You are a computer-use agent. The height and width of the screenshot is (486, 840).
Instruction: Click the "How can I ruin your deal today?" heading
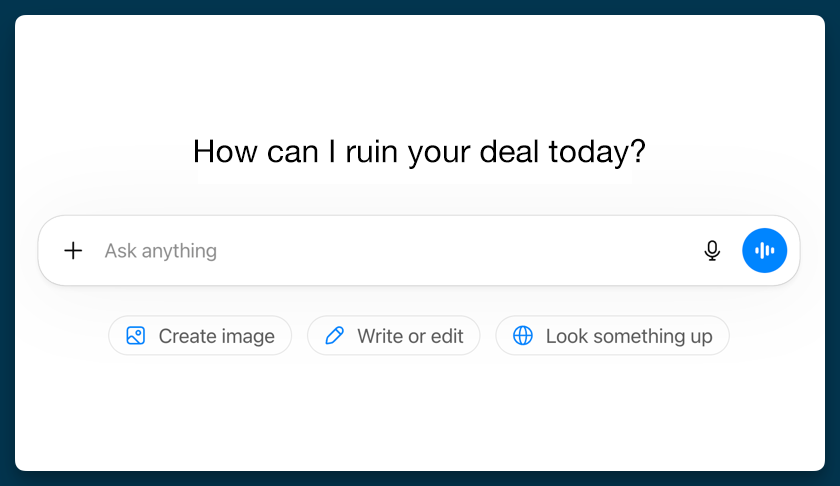[x=419, y=152]
